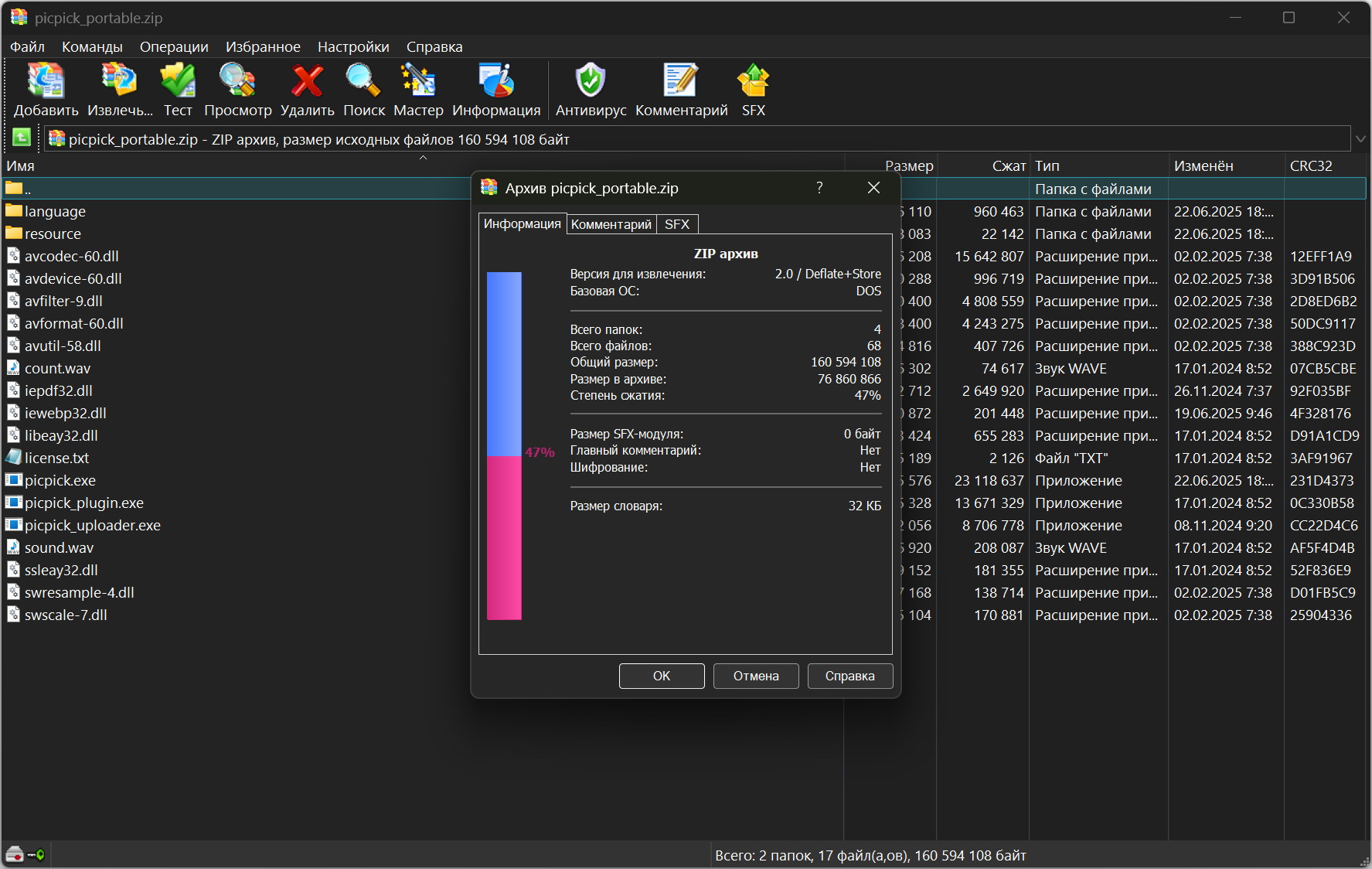1372x869 pixels.
Task: Click the resource folder icon
Action: (14, 233)
